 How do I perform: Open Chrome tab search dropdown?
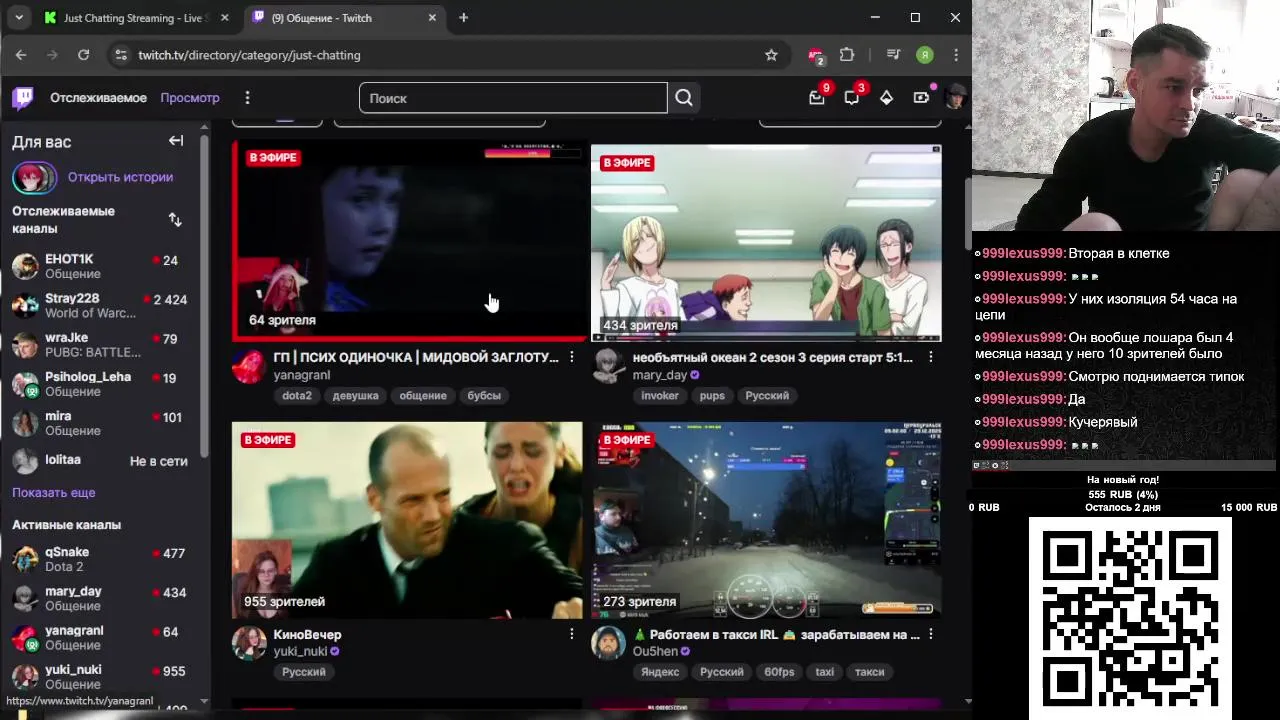click(18, 18)
